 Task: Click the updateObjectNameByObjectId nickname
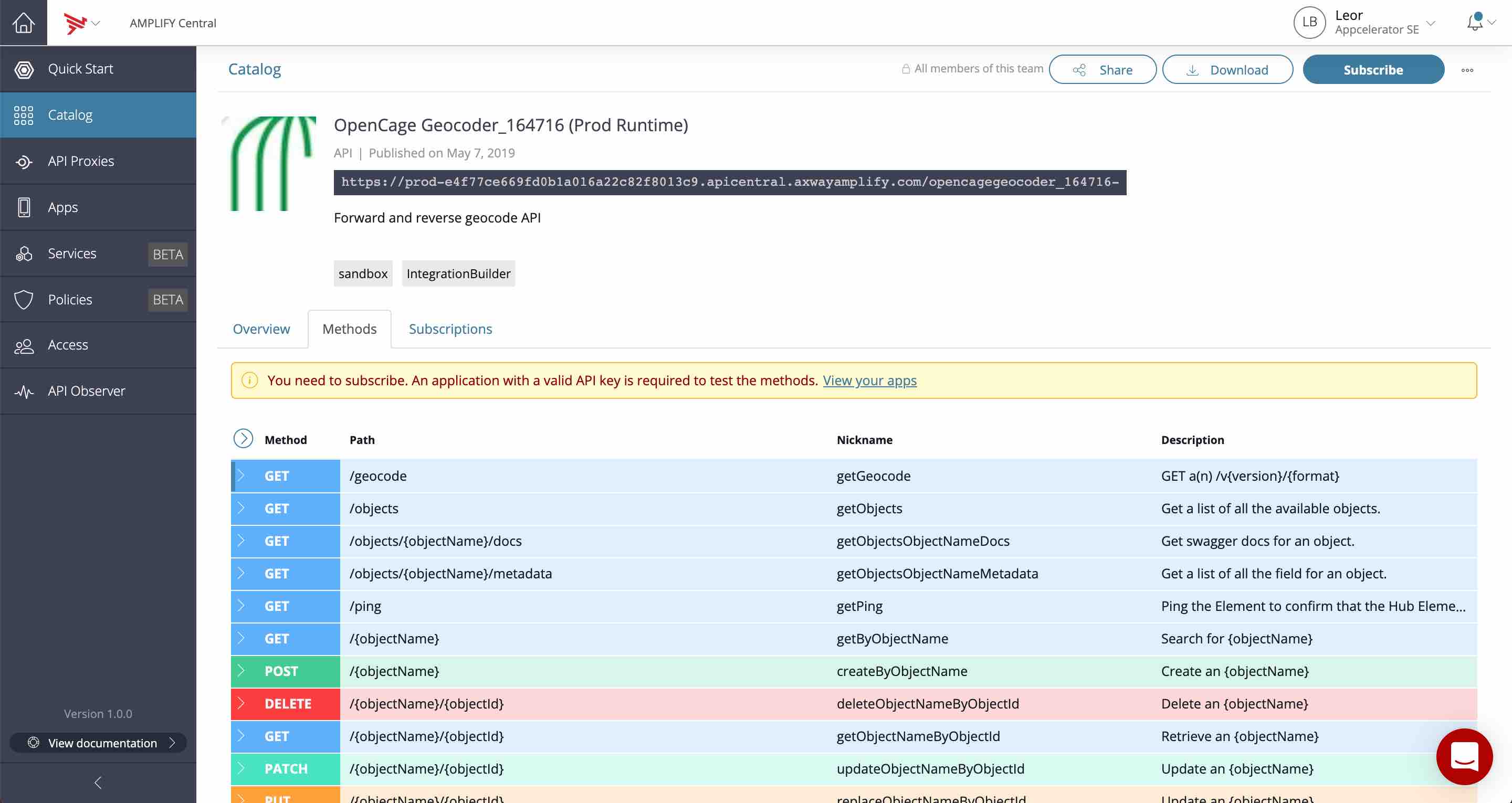[x=930, y=769]
